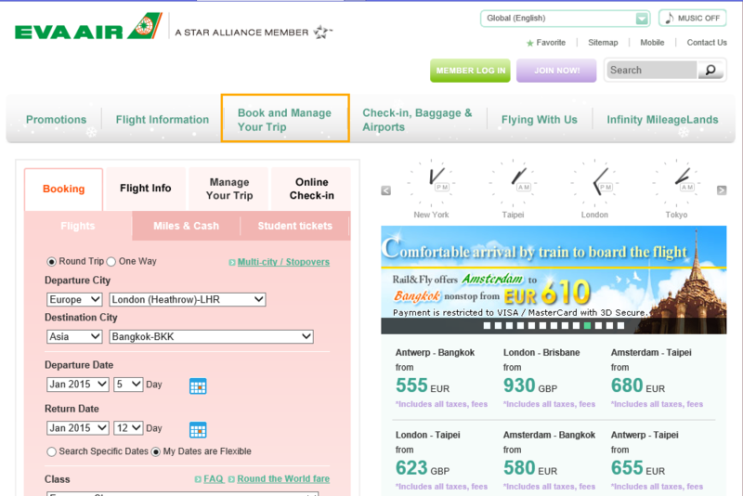This screenshot has width=743, height=496.
Task: Click the search magnifier icon
Action: pos(710,70)
